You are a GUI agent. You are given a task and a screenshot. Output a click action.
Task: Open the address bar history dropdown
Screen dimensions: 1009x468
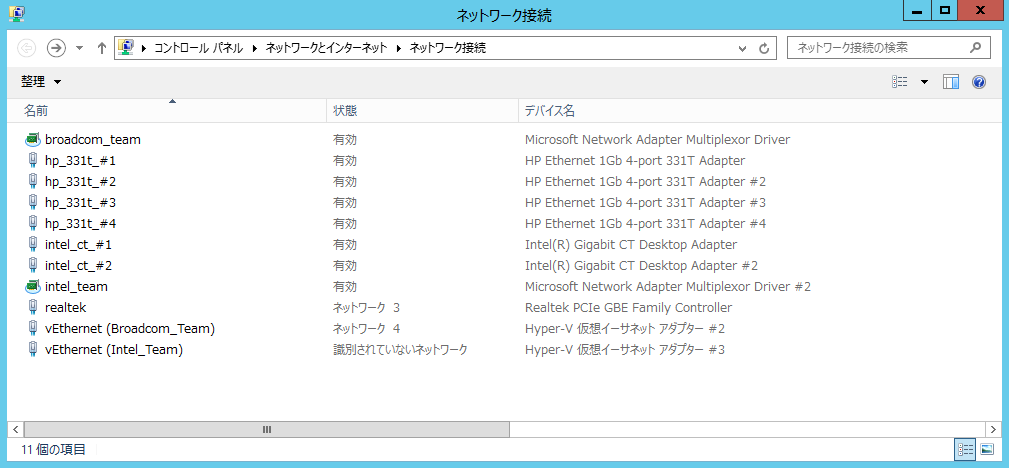coord(743,48)
